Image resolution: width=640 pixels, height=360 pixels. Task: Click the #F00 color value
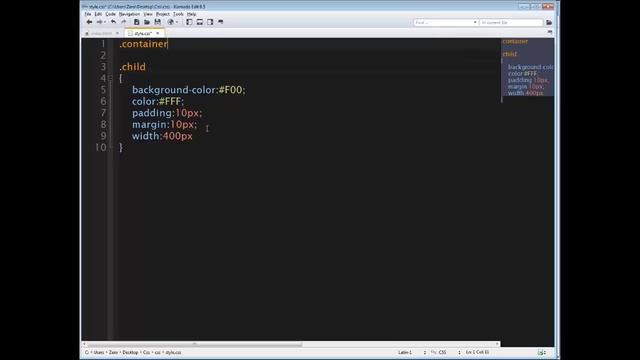coord(231,90)
